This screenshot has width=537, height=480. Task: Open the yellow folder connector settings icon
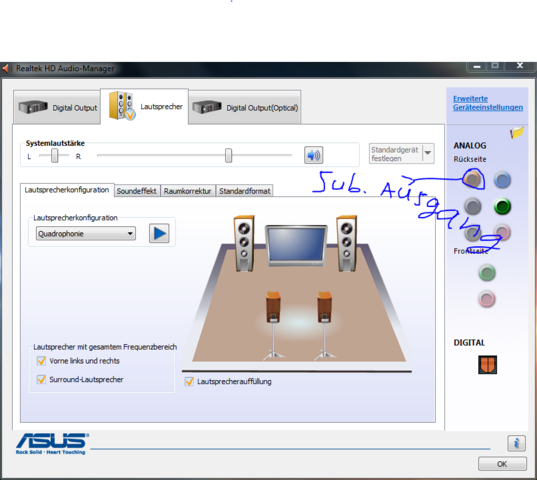tap(517, 132)
